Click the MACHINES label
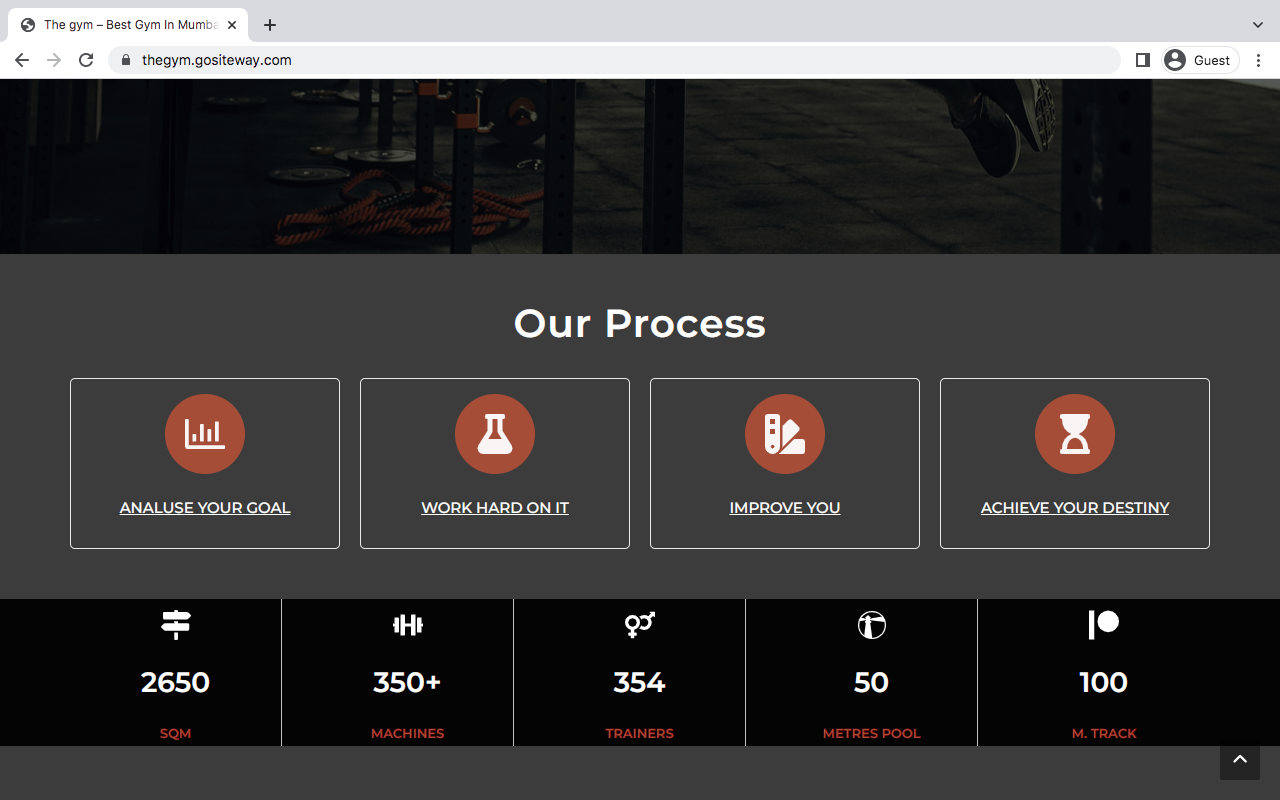Image resolution: width=1280 pixels, height=800 pixels. click(408, 733)
